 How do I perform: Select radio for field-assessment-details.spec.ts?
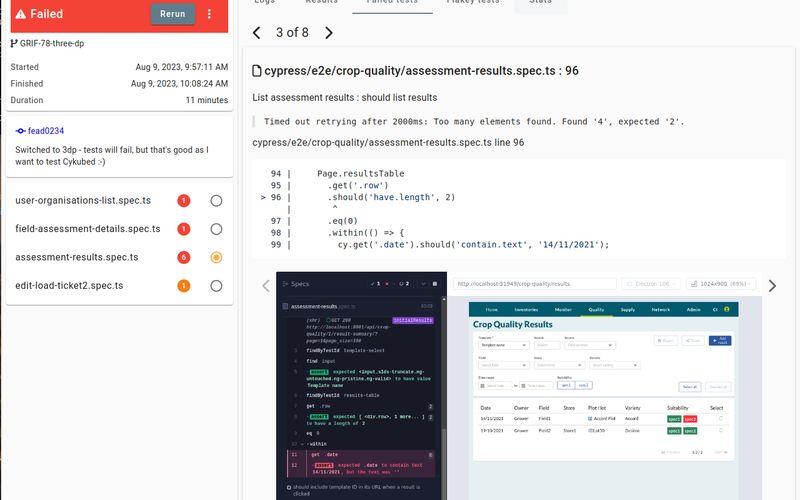coord(216,229)
